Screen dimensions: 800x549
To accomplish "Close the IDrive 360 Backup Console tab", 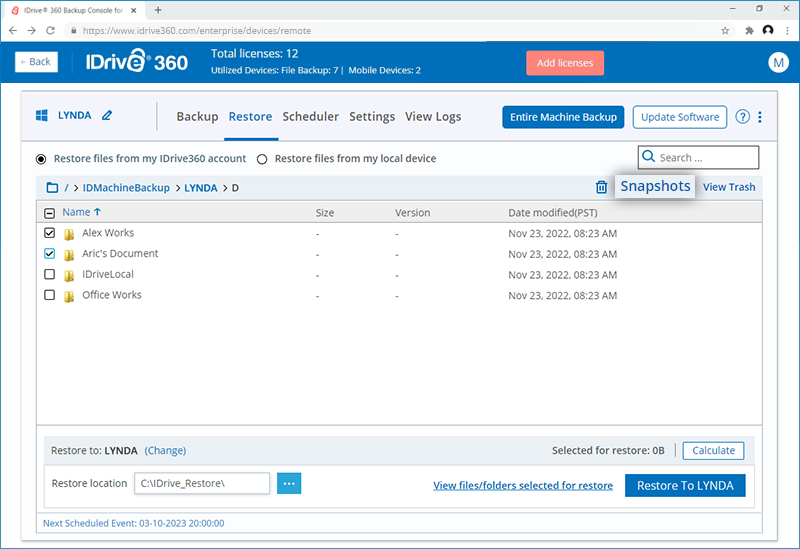I will point(134,10).
